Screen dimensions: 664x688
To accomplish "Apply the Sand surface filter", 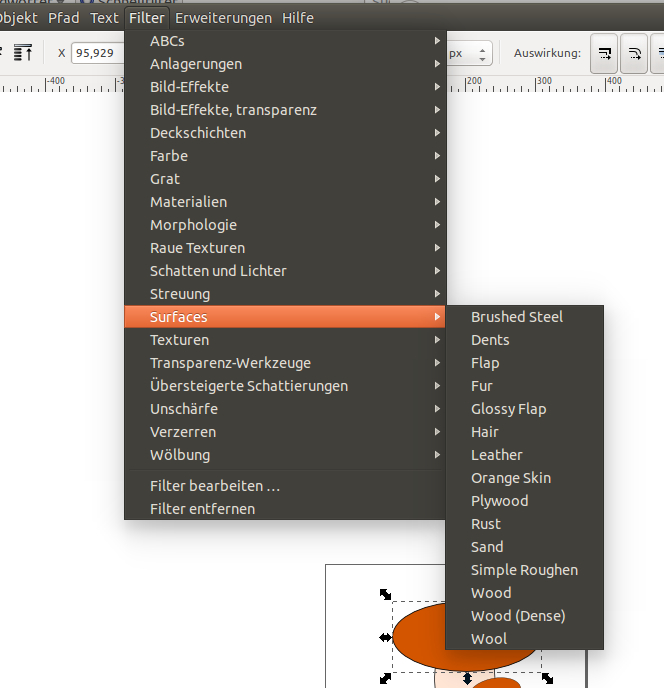I will [524, 547].
